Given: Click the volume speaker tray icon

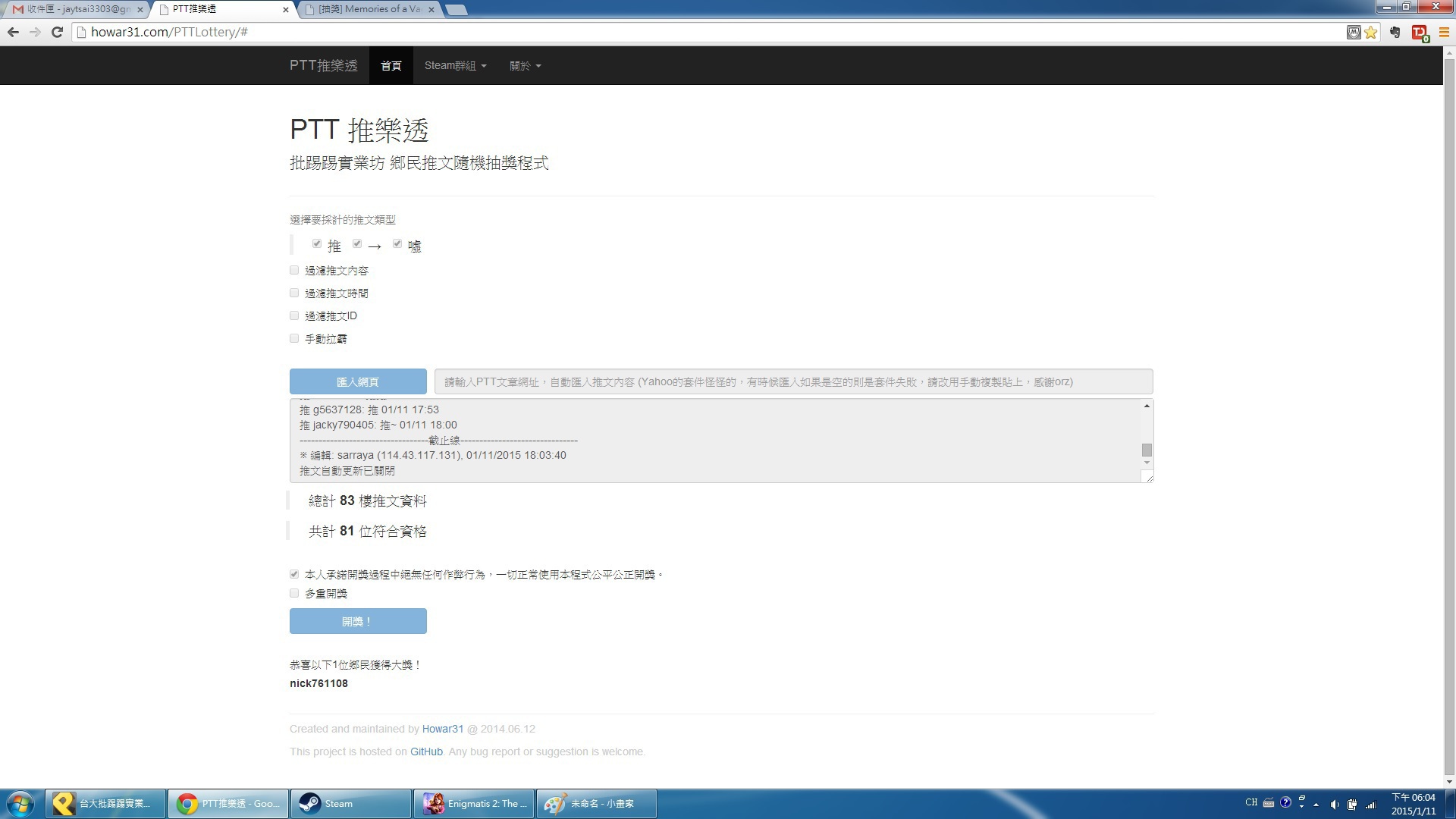Looking at the screenshot, I should tap(1334, 804).
